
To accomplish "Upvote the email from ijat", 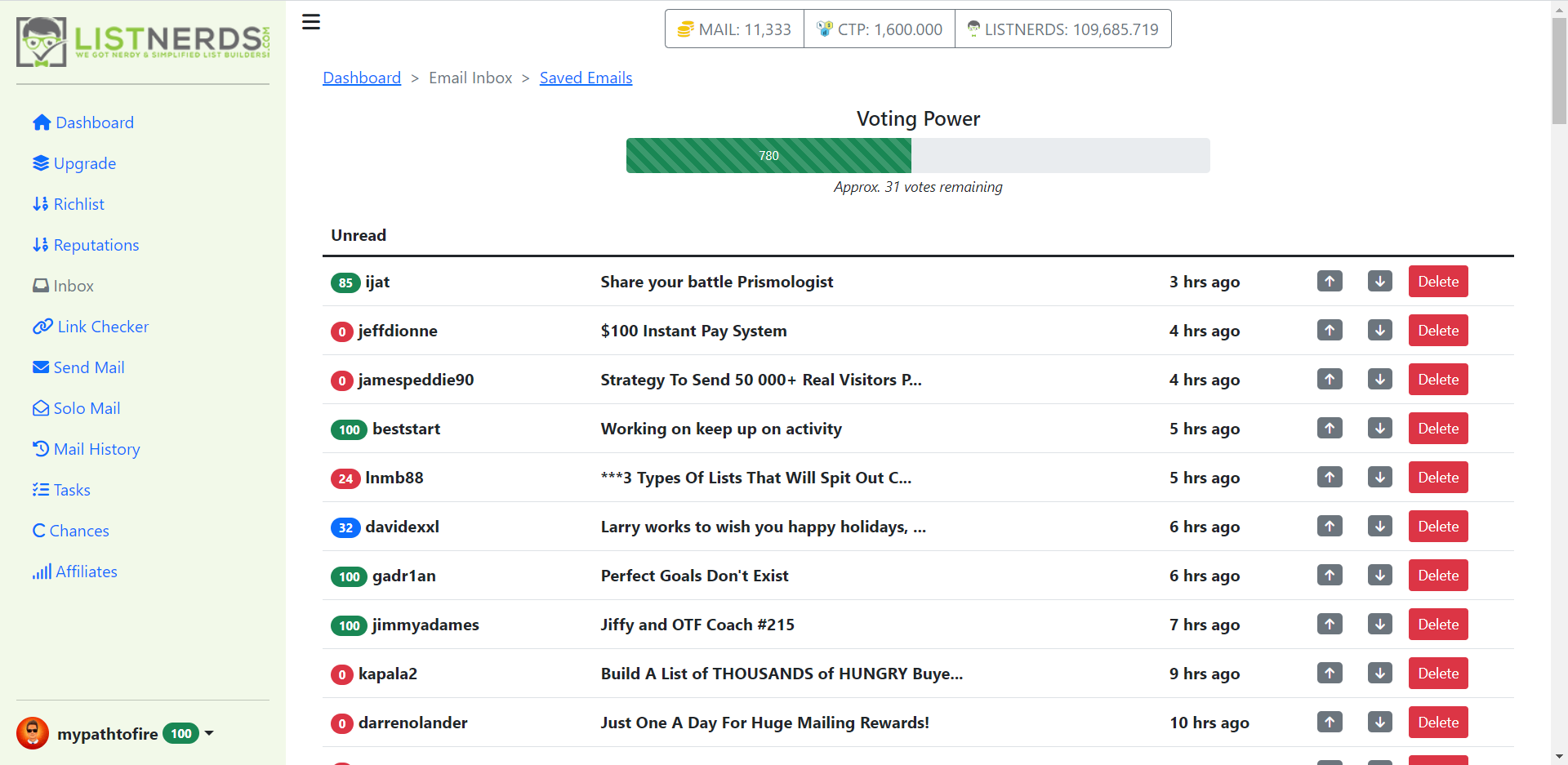I will (1330, 282).
